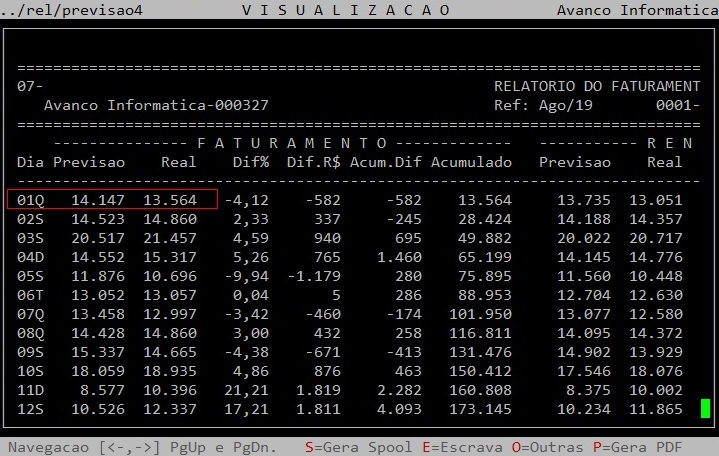Screen dimensions: 719x456
Task: Click the Dif% column header
Action: (x=250, y=162)
